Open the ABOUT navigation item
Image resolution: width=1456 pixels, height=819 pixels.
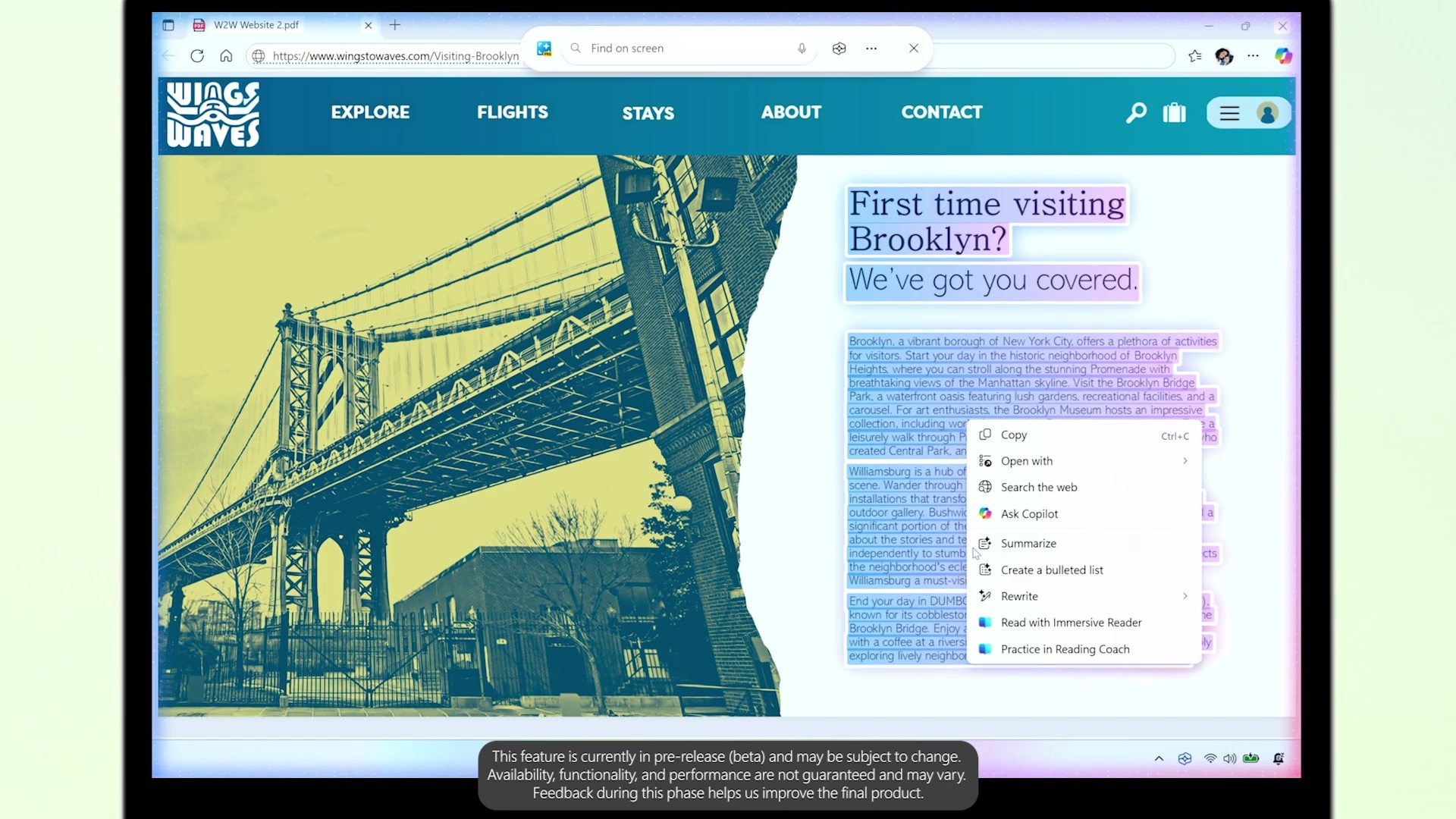(x=791, y=112)
